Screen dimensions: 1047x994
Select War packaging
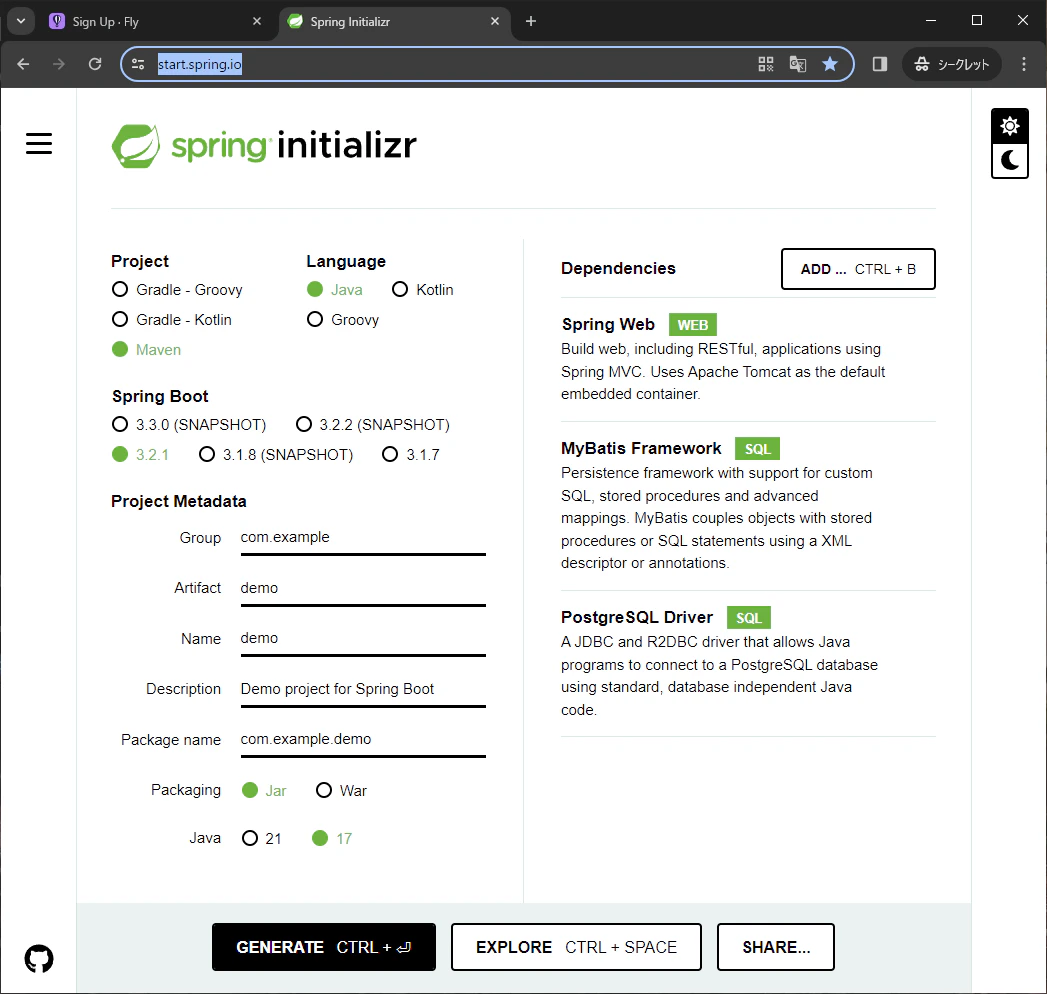(341, 790)
